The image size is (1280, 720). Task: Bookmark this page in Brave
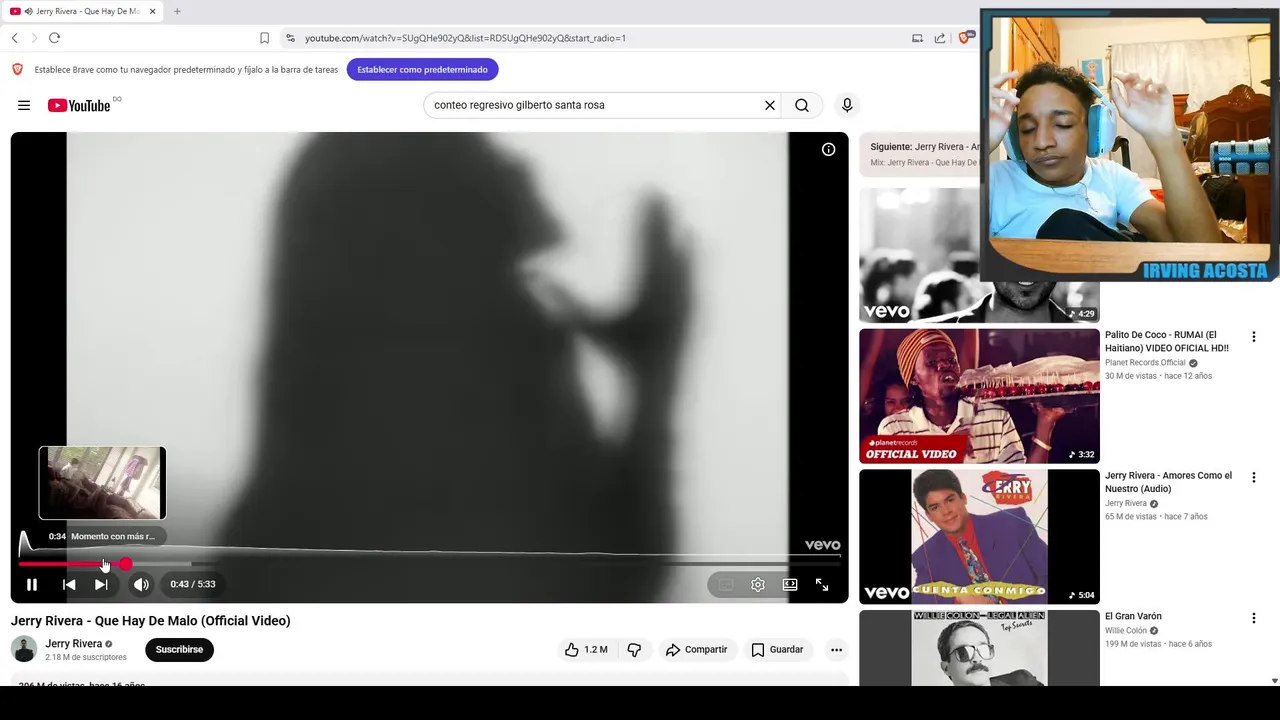(264, 38)
